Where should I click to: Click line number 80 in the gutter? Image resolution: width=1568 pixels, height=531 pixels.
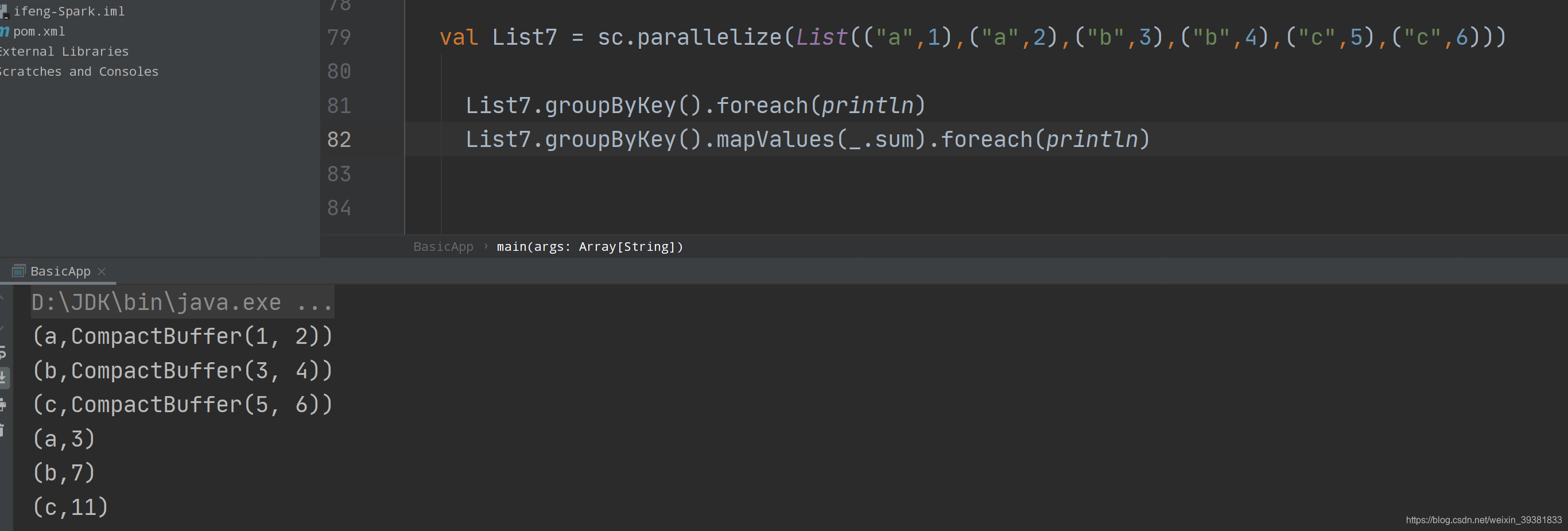pyautogui.click(x=339, y=71)
